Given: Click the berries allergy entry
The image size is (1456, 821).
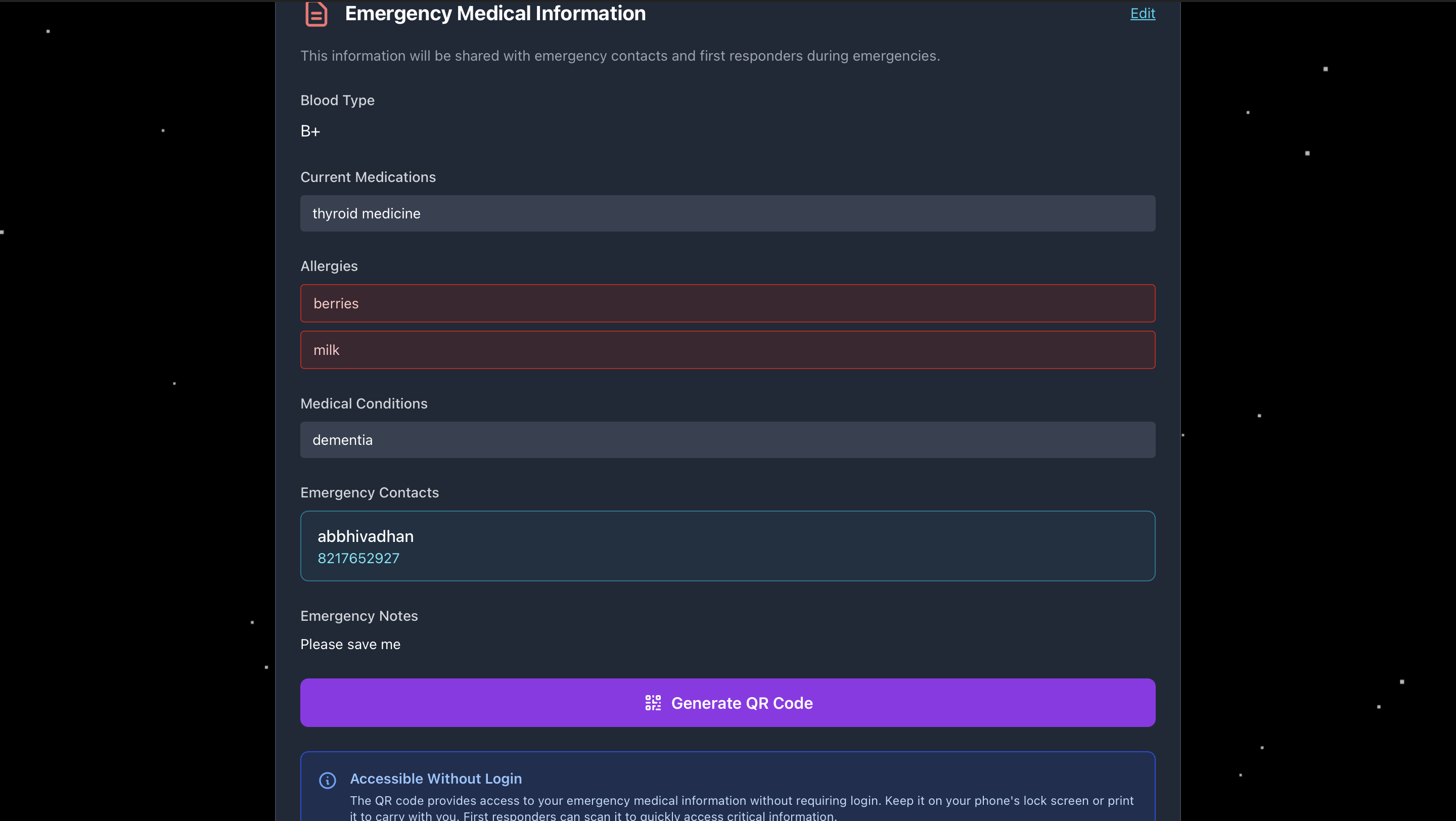Looking at the screenshot, I should tap(727, 303).
